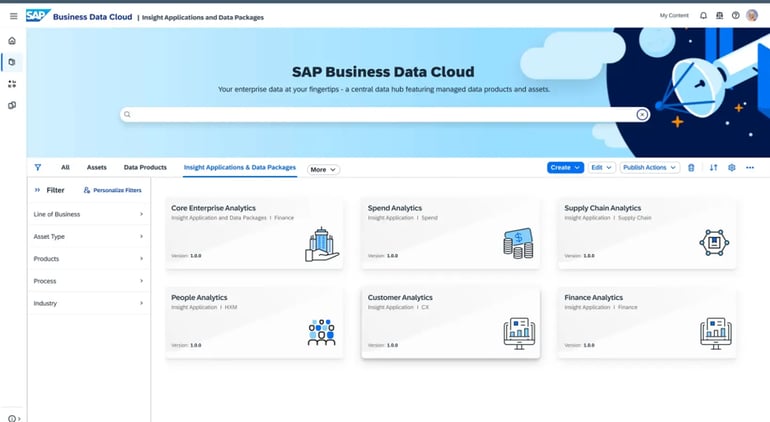The height and width of the screenshot is (422, 770).
Task: Open the catalog icon in the sidebar
Action: click(12, 62)
